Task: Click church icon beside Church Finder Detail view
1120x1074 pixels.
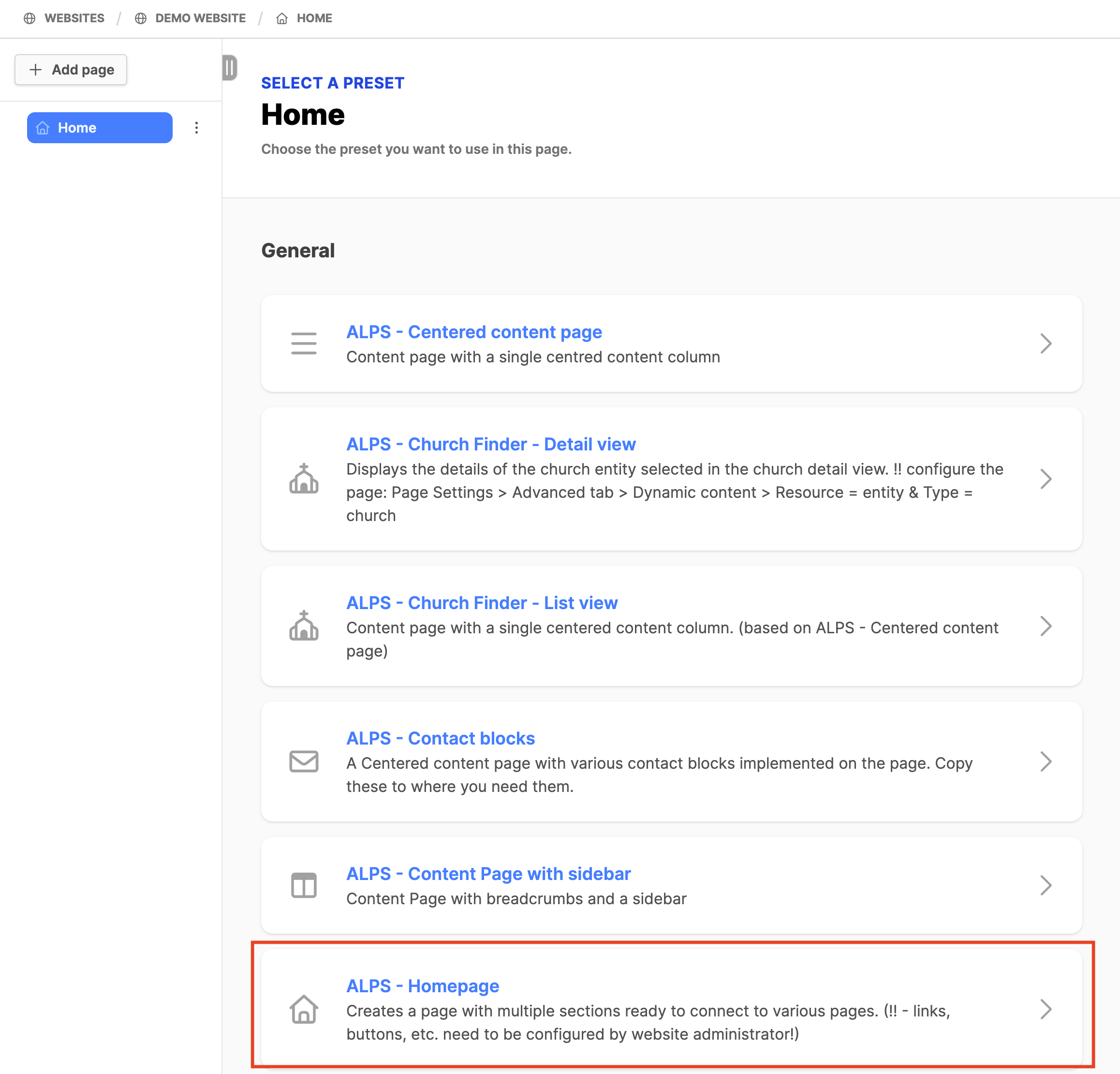Action: (x=303, y=479)
